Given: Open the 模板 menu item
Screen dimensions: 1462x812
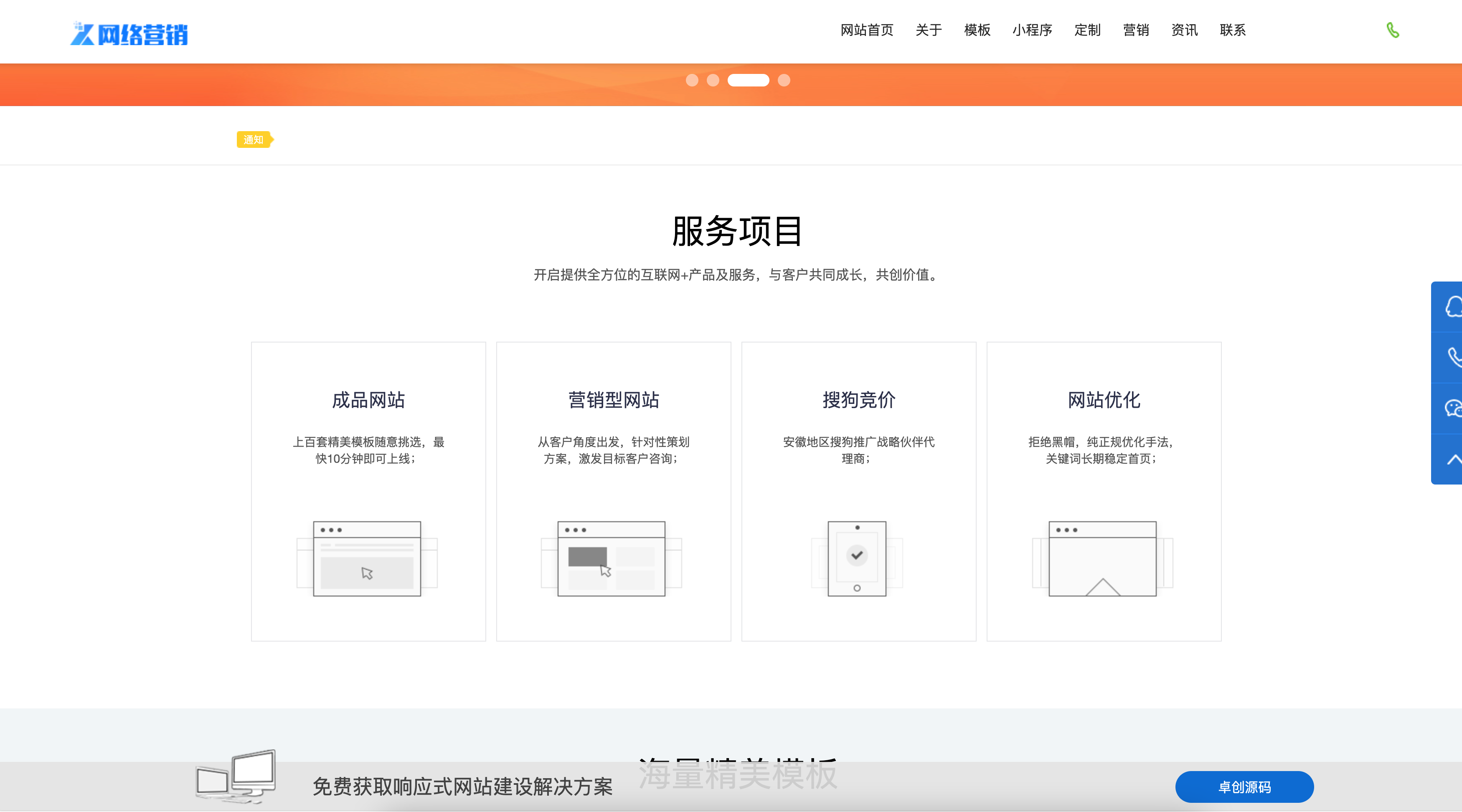Looking at the screenshot, I should pos(977,30).
